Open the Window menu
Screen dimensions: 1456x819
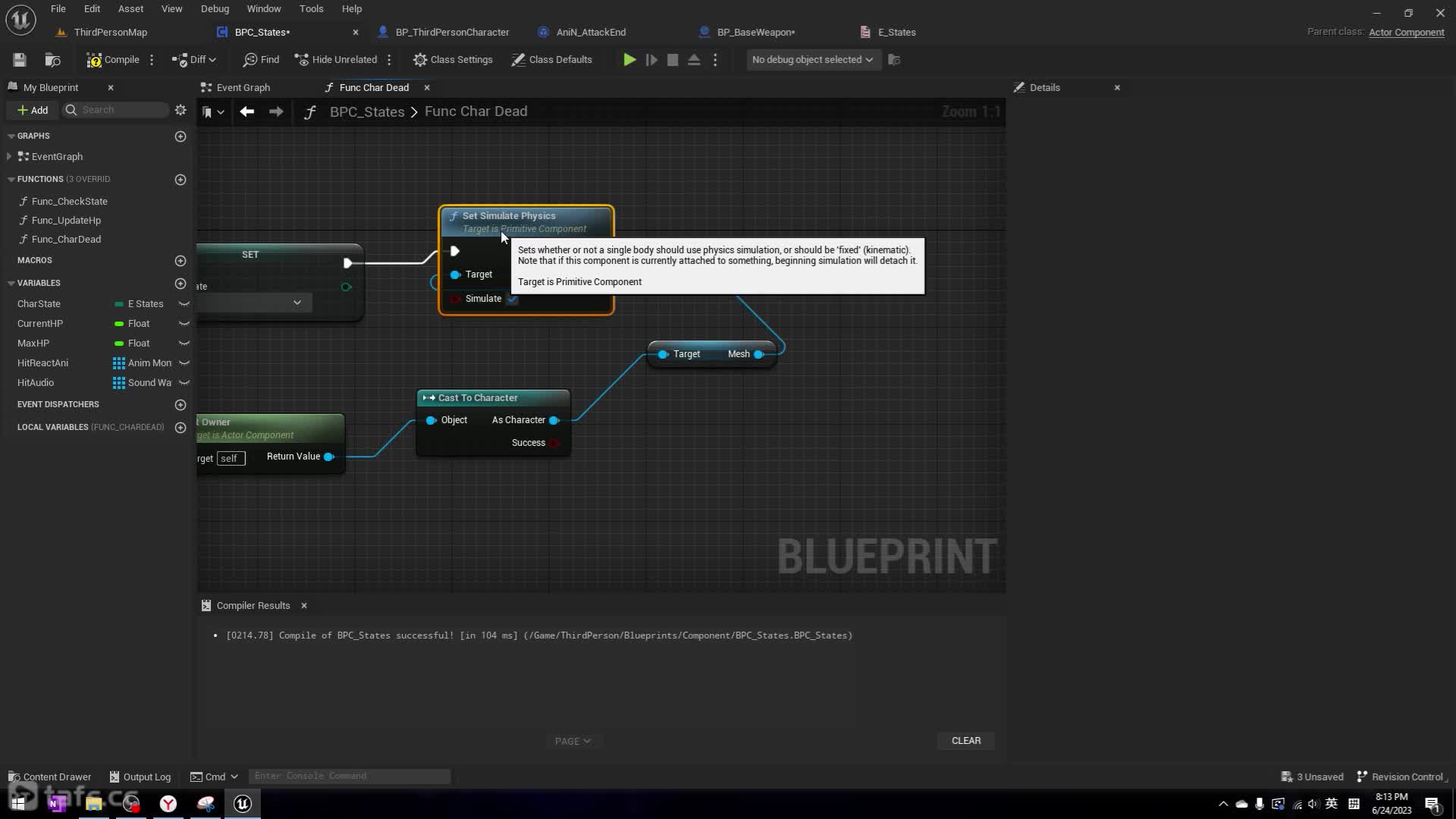click(263, 9)
